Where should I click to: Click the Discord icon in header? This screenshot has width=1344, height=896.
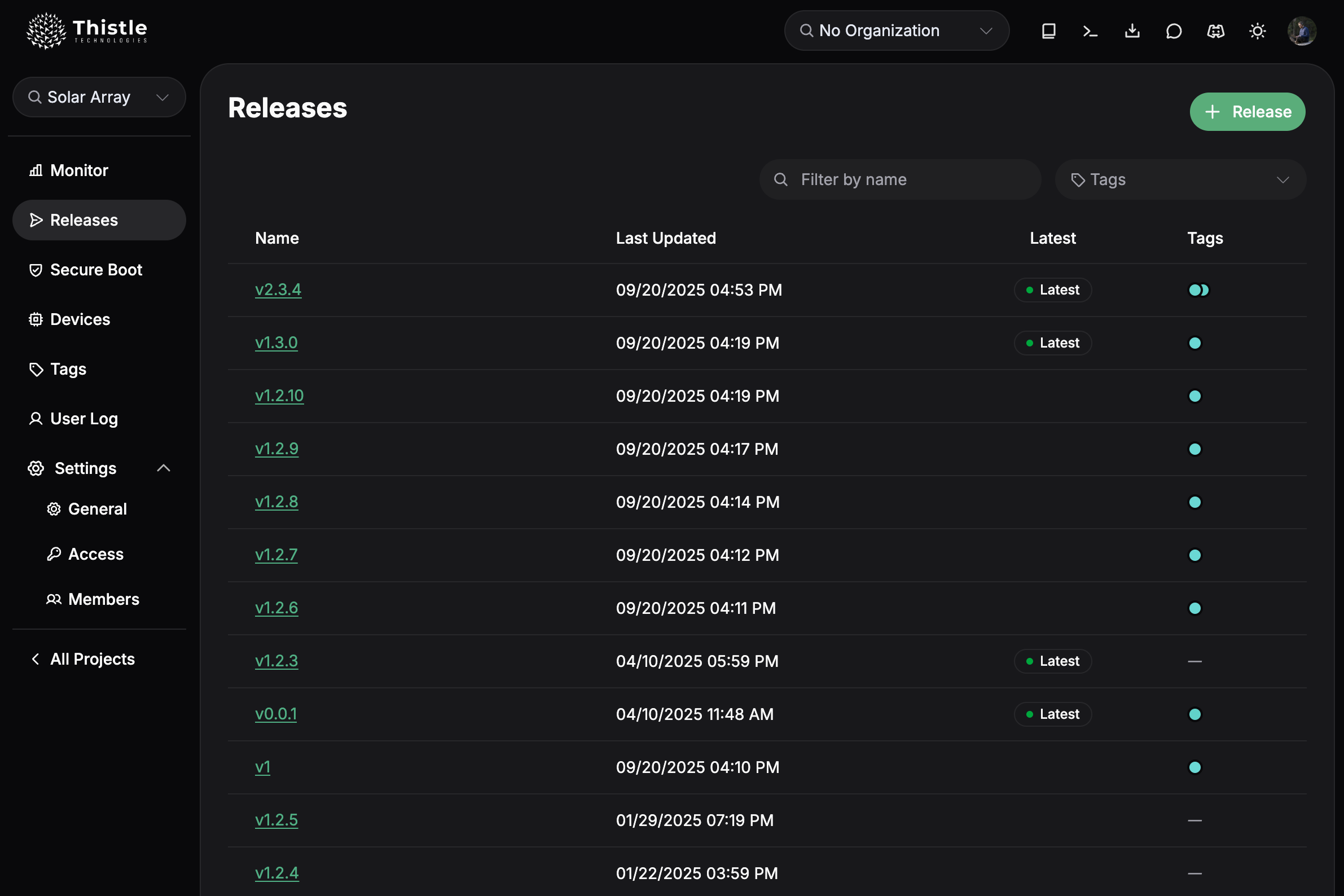tap(1215, 31)
